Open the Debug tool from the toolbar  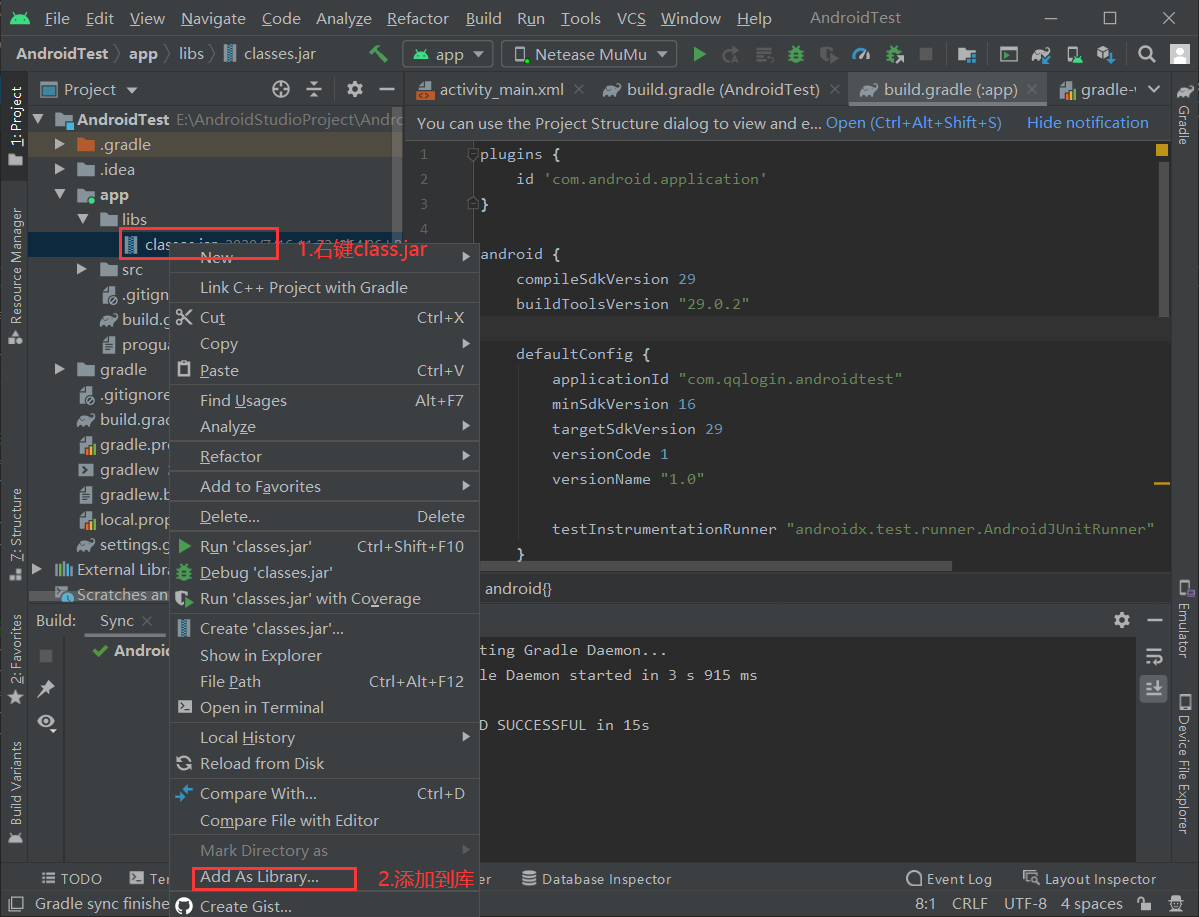[795, 54]
